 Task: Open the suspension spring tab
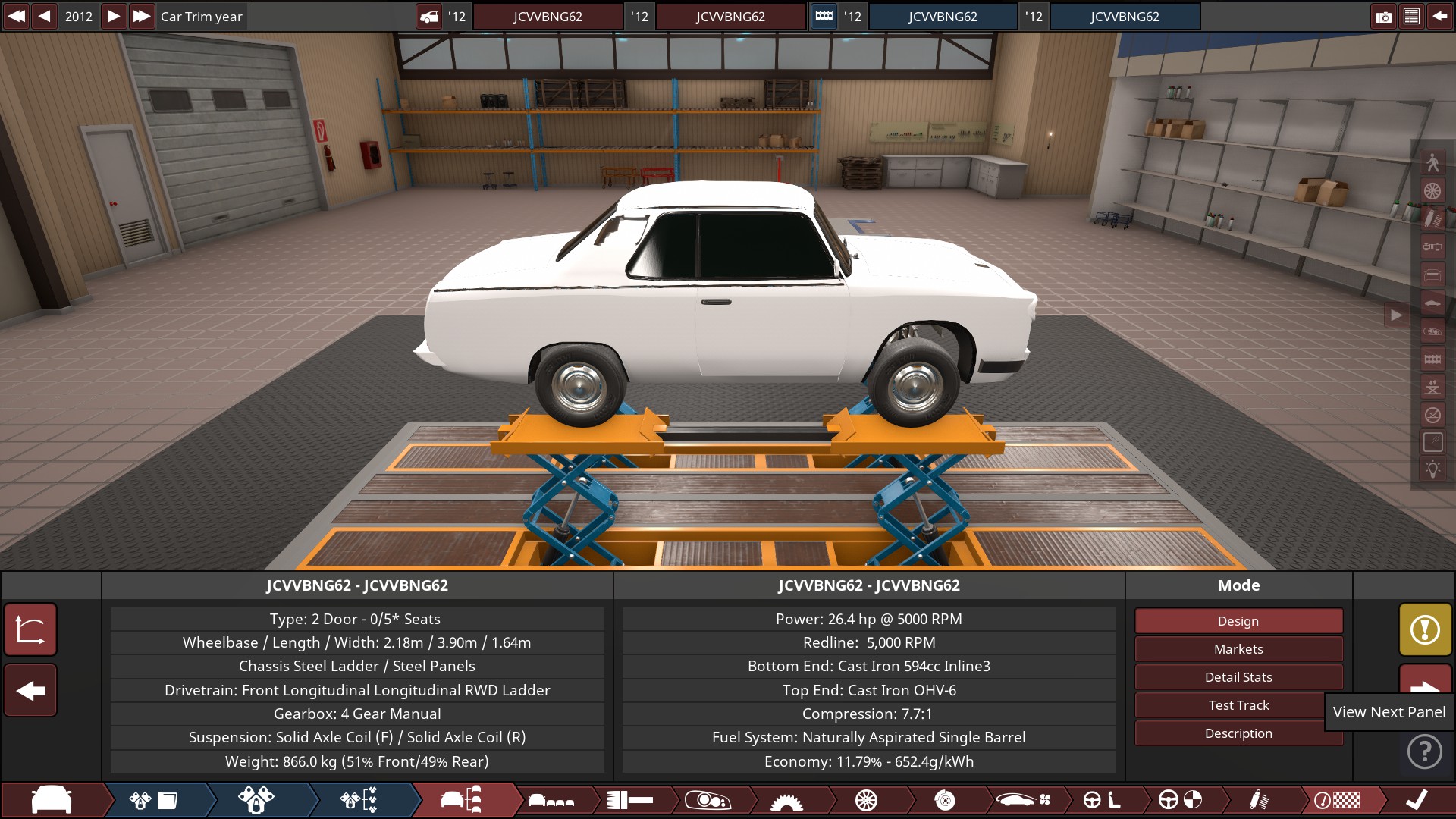[1259, 800]
